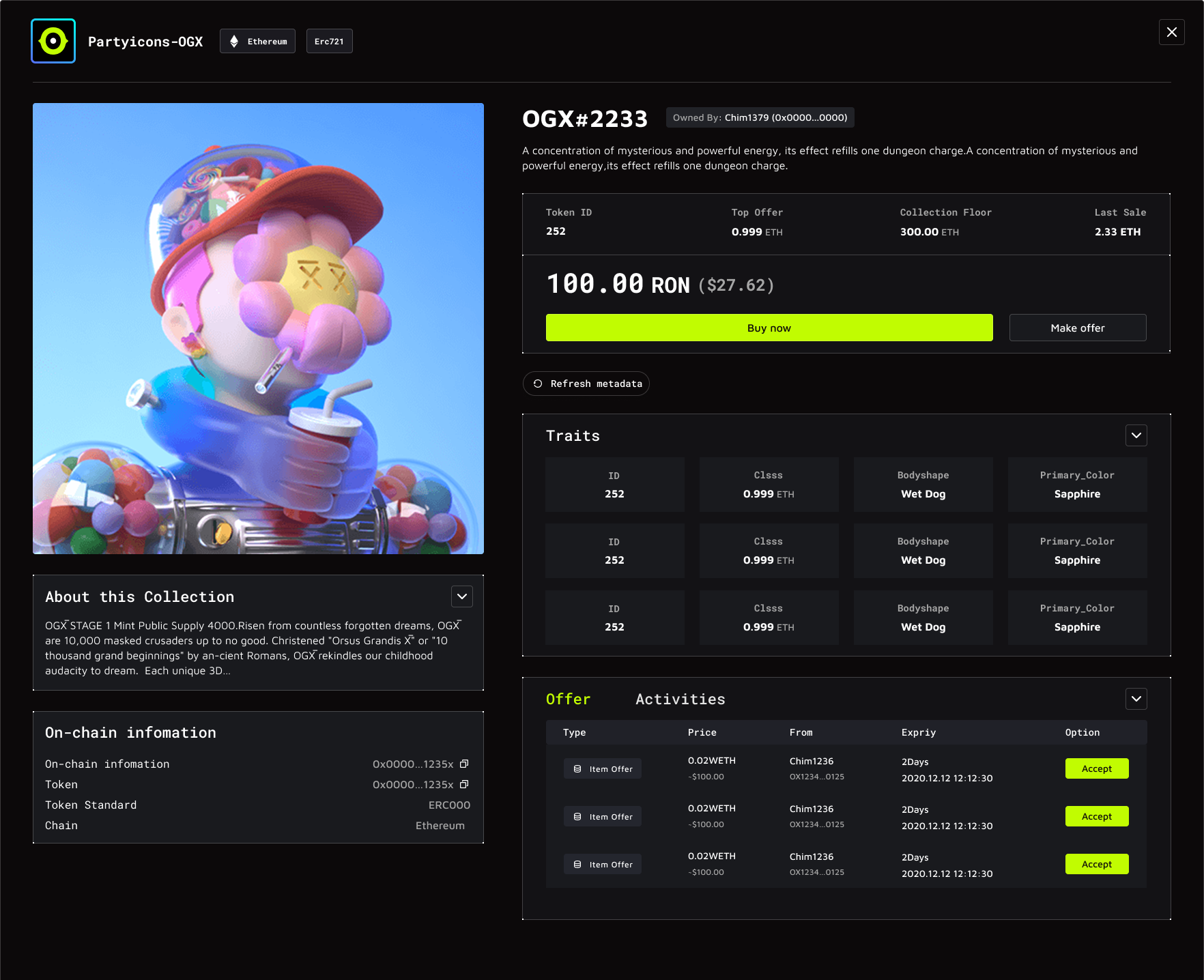The height and width of the screenshot is (980, 1204).
Task: Click the Chain Ethereum value
Action: click(x=440, y=826)
